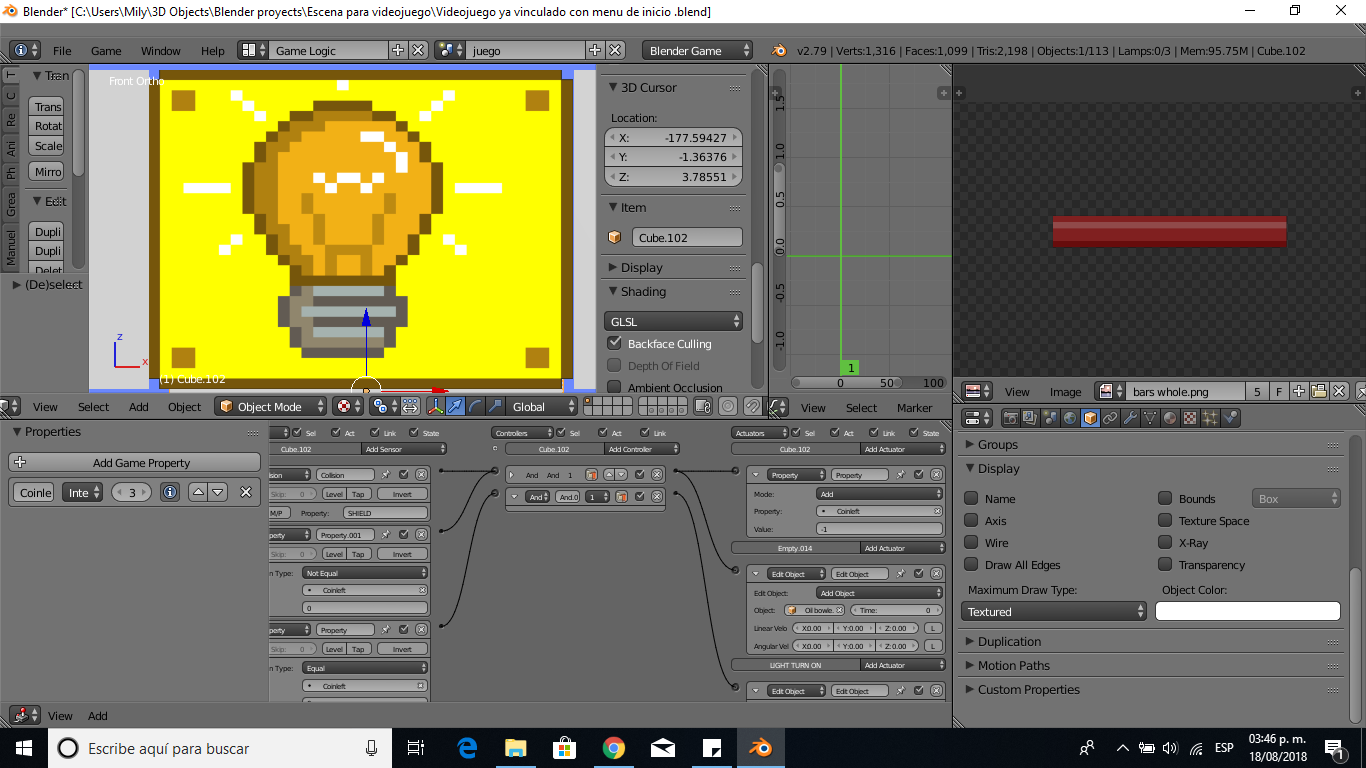Screen dimensions: 1366x768
Task: Enable the Axis display checkbox
Action: 971,520
